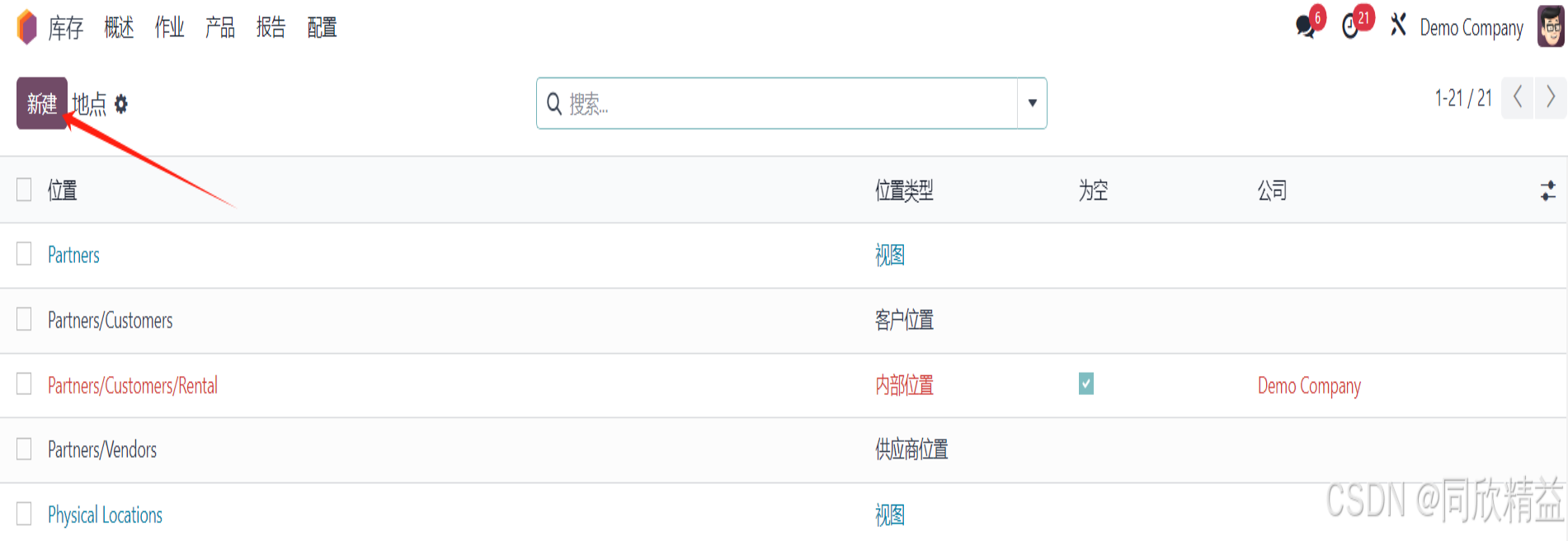The height and width of the screenshot is (541, 1568).
Task: Open the 作业 menu
Action: pos(169,27)
